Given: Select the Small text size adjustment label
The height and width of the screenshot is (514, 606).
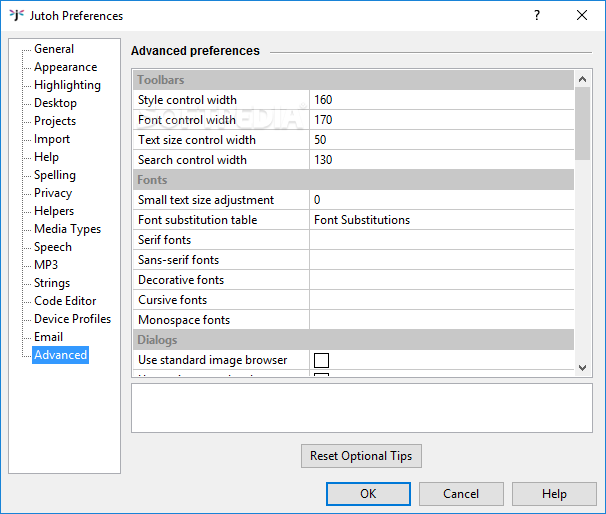Looking at the screenshot, I should point(206,200).
